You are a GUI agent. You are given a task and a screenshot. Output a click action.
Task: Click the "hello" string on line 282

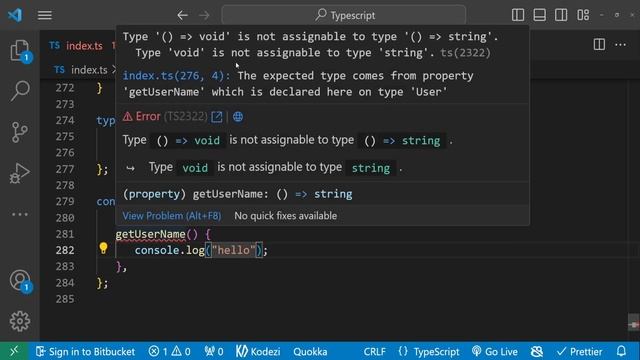tap(233, 250)
